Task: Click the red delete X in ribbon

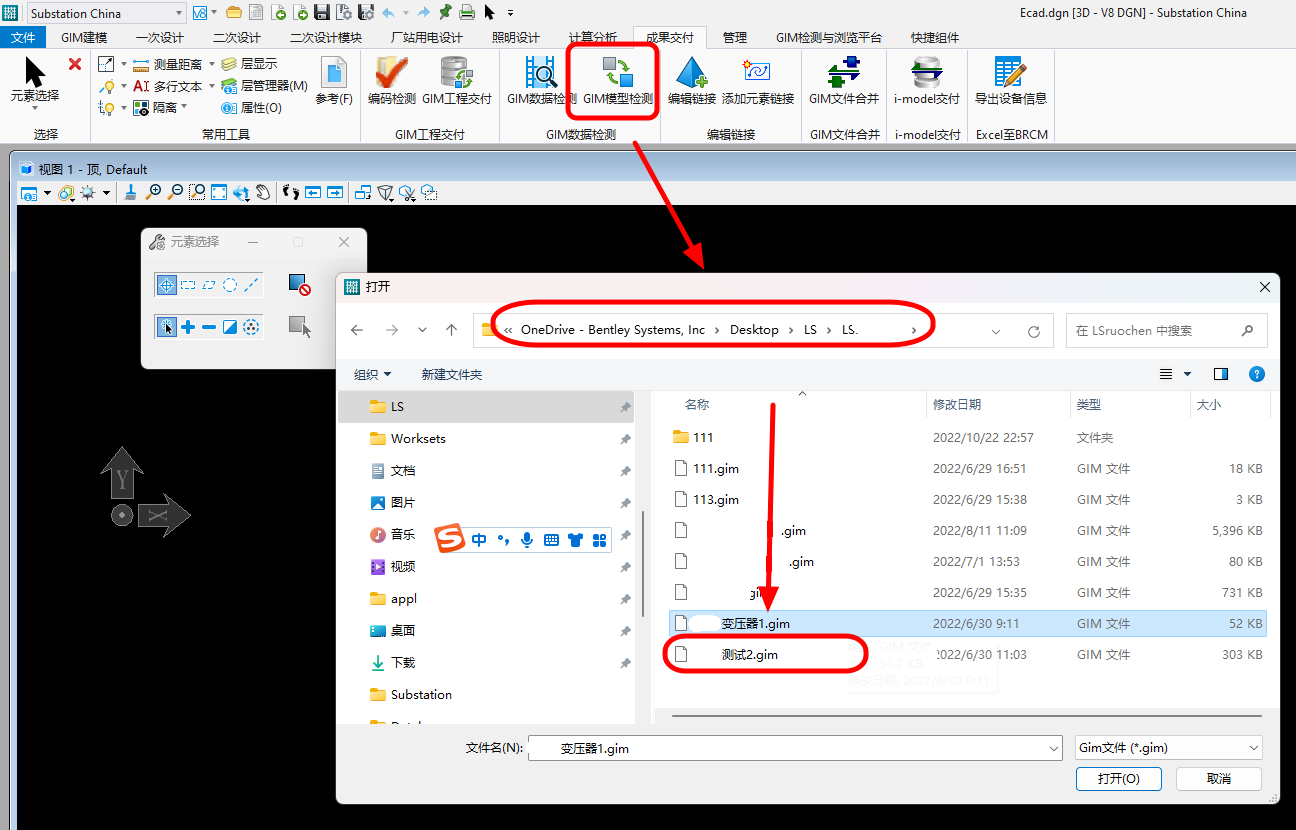Action: (x=75, y=64)
